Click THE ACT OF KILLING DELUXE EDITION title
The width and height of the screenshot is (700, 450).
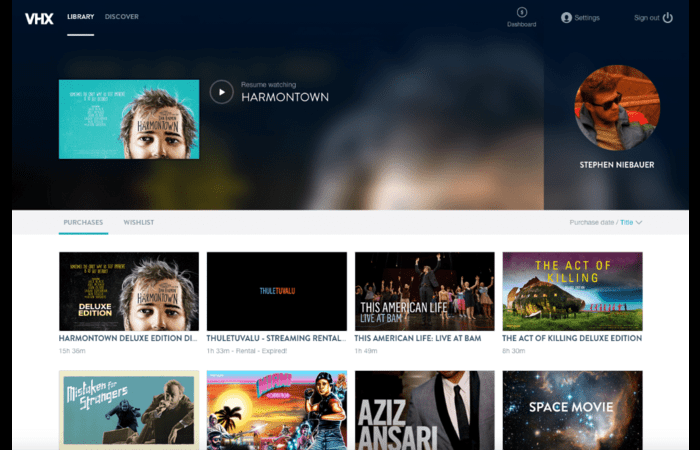[572, 338]
